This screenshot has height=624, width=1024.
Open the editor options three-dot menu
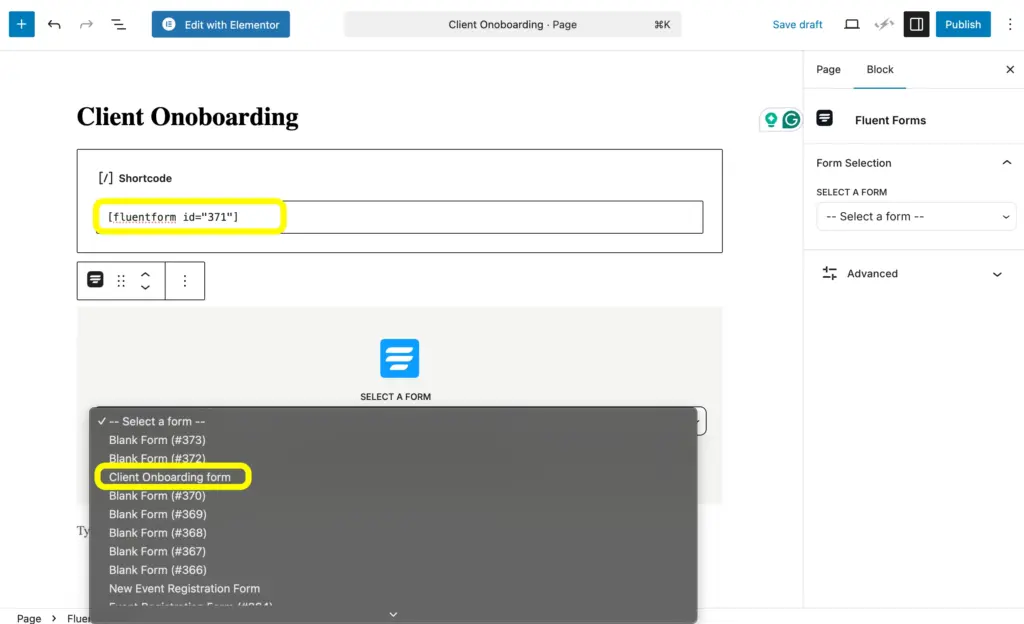1010,24
